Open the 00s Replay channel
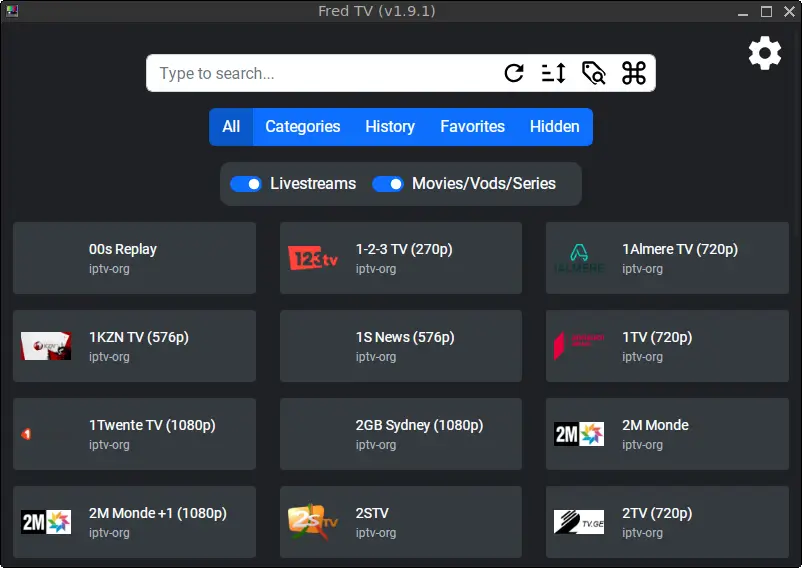 (135, 258)
